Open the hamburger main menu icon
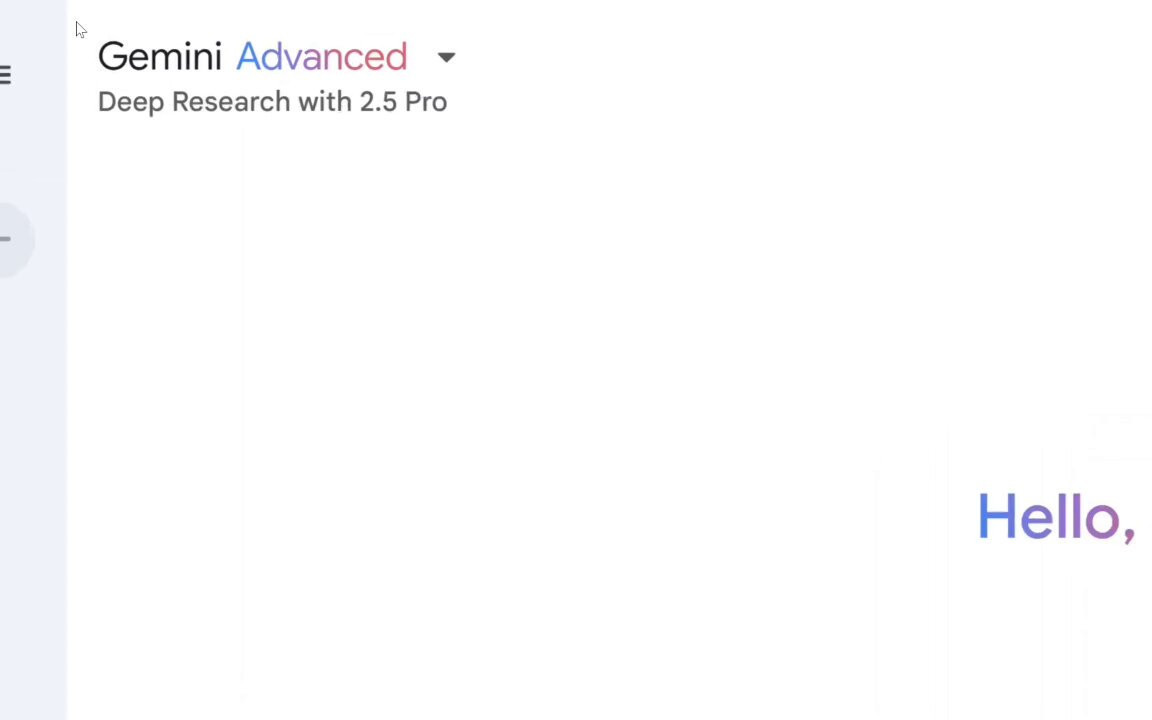Screen dimensions: 1152x720 tap(4, 75)
